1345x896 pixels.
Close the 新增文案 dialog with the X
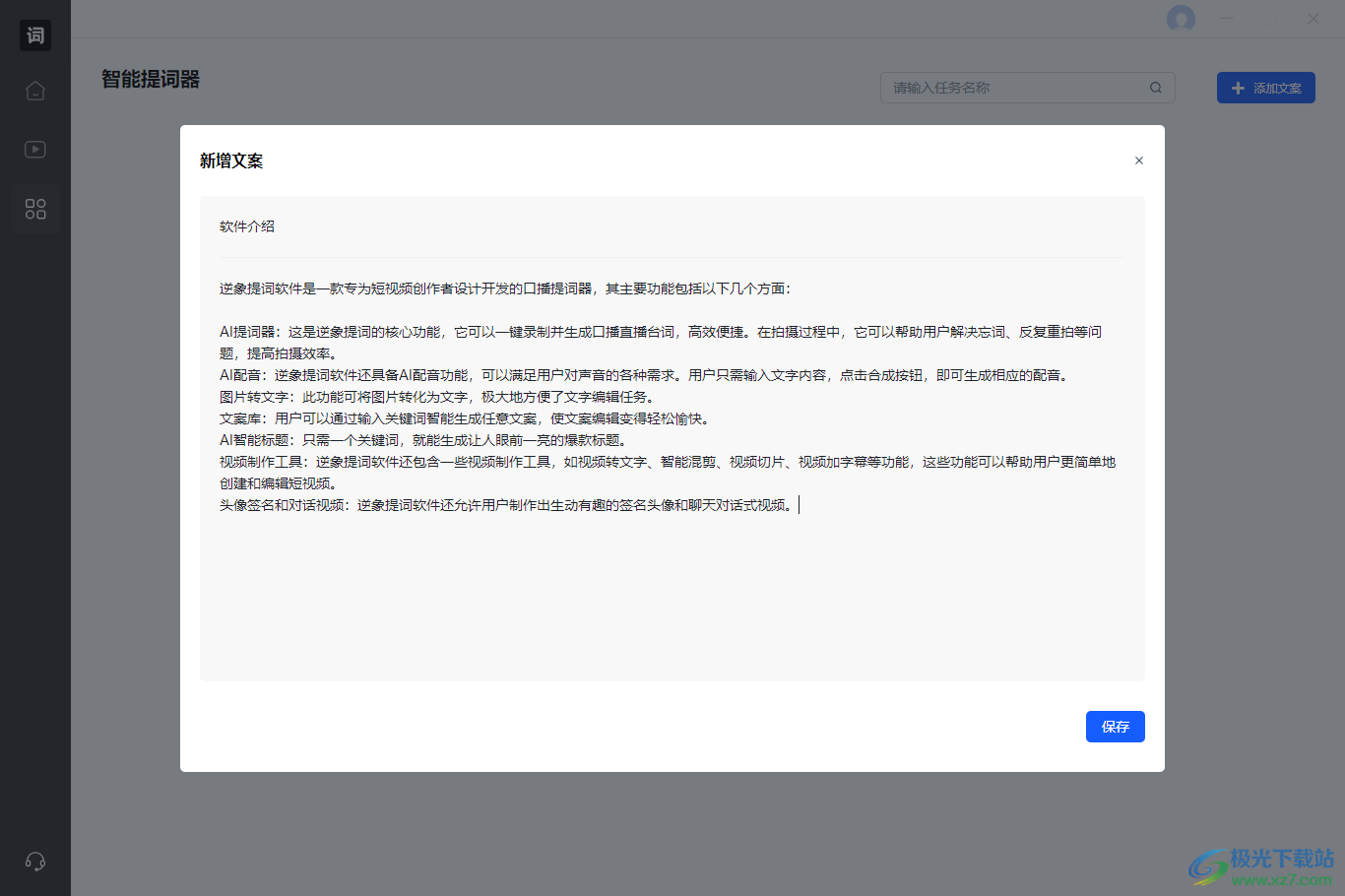click(1139, 160)
